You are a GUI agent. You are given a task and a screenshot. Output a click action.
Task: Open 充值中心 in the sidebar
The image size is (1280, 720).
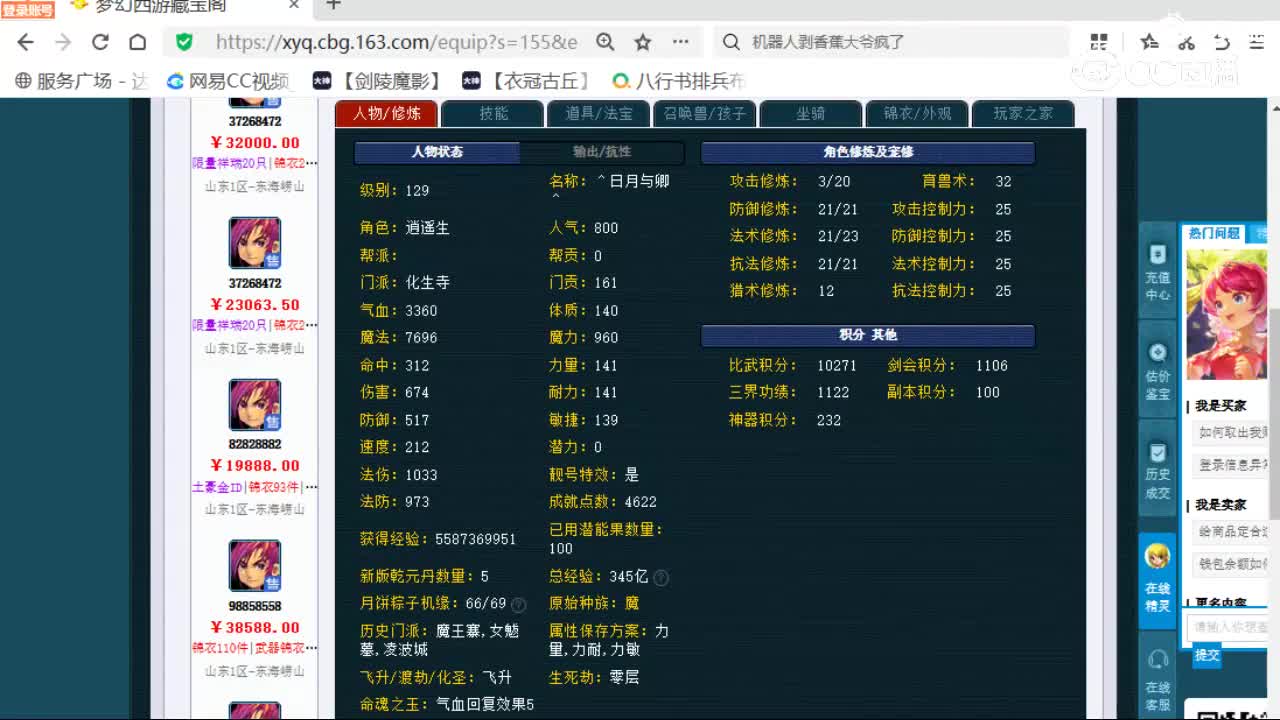1157,272
